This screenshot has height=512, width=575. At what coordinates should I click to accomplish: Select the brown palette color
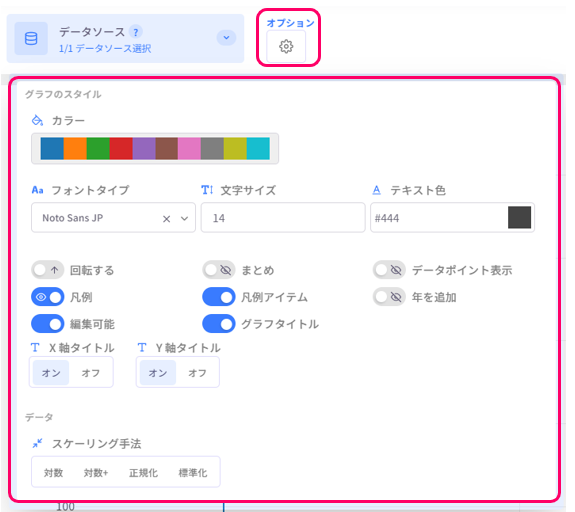[x=166, y=149]
